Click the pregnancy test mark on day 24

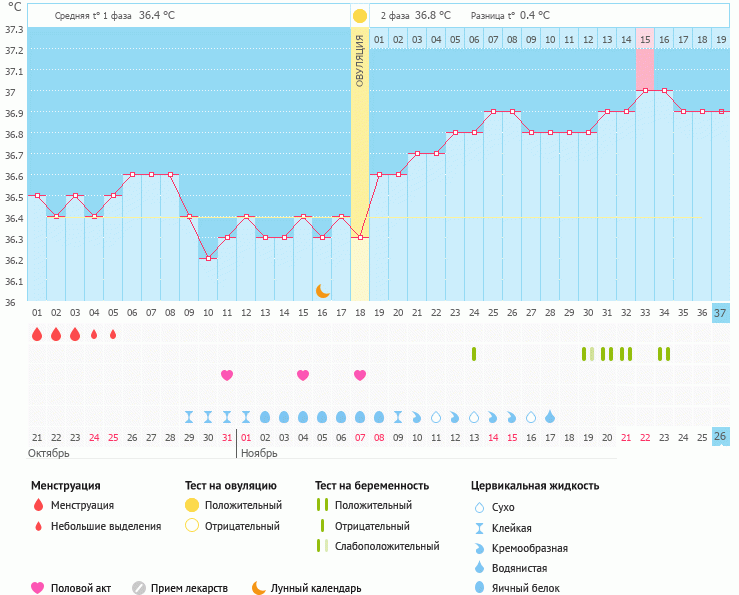click(x=474, y=354)
